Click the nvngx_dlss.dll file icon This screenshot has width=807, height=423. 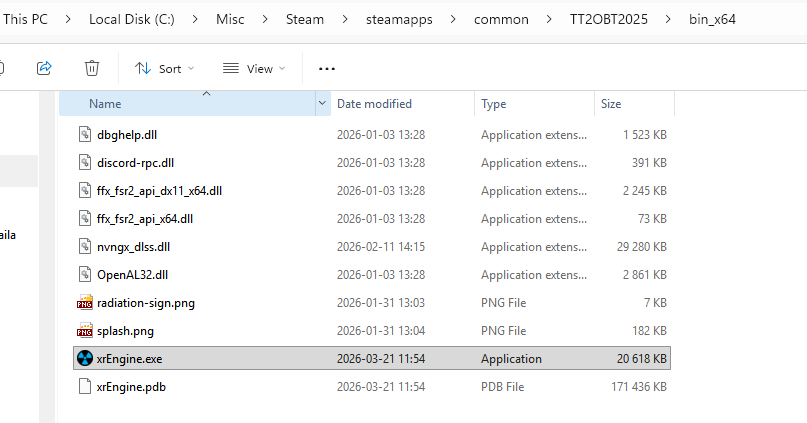click(84, 246)
